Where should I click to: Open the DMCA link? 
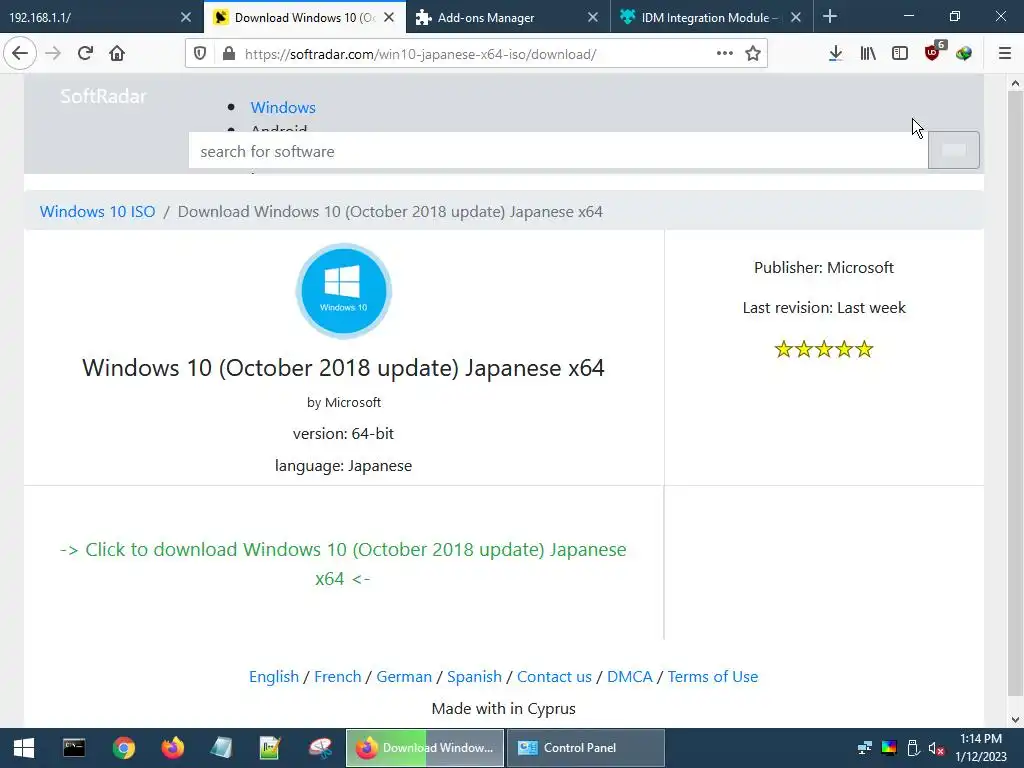click(630, 677)
